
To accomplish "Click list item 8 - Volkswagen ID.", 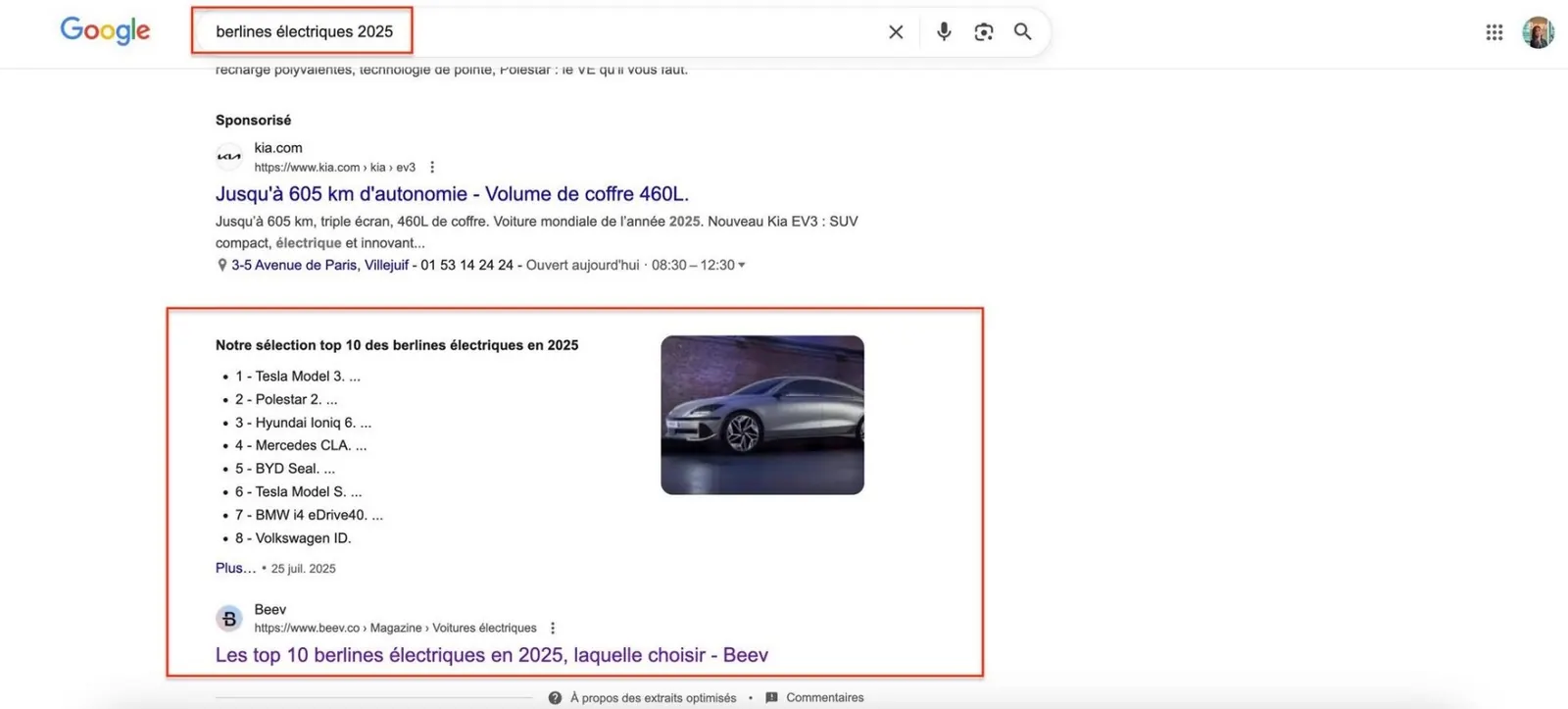I will [x=293, y=538].
